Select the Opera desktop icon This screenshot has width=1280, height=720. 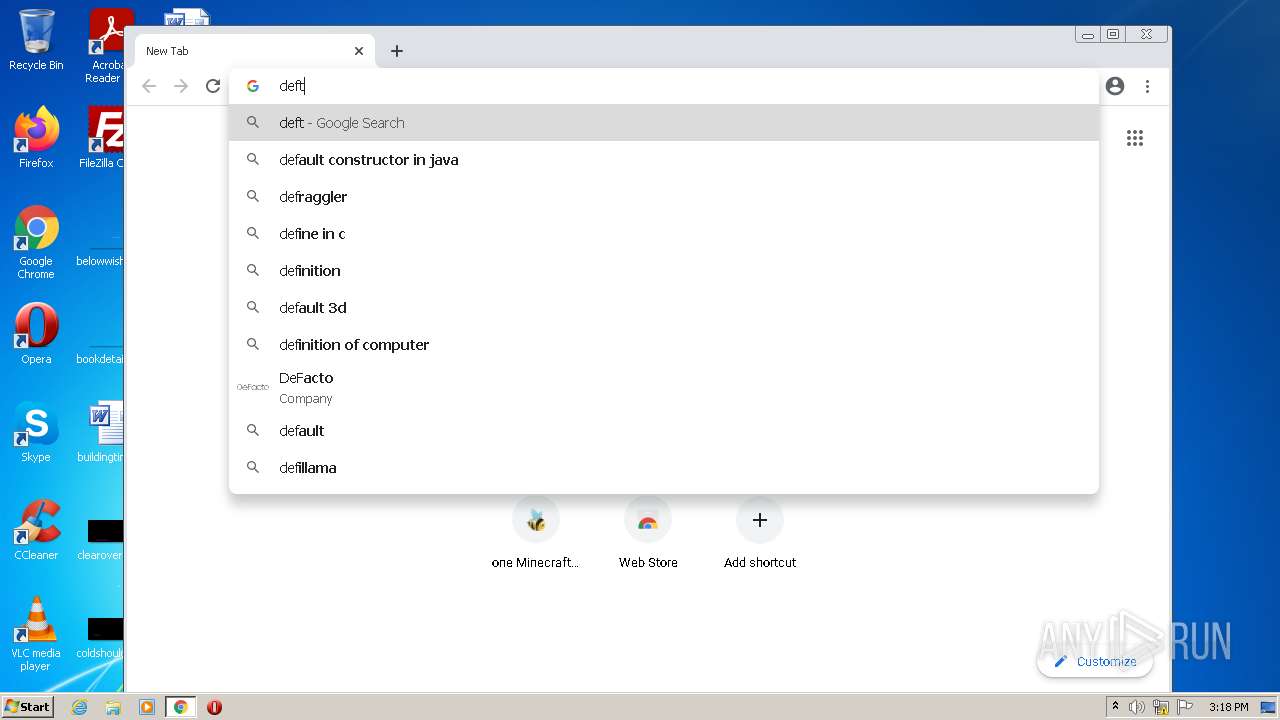tap(36, 334)
